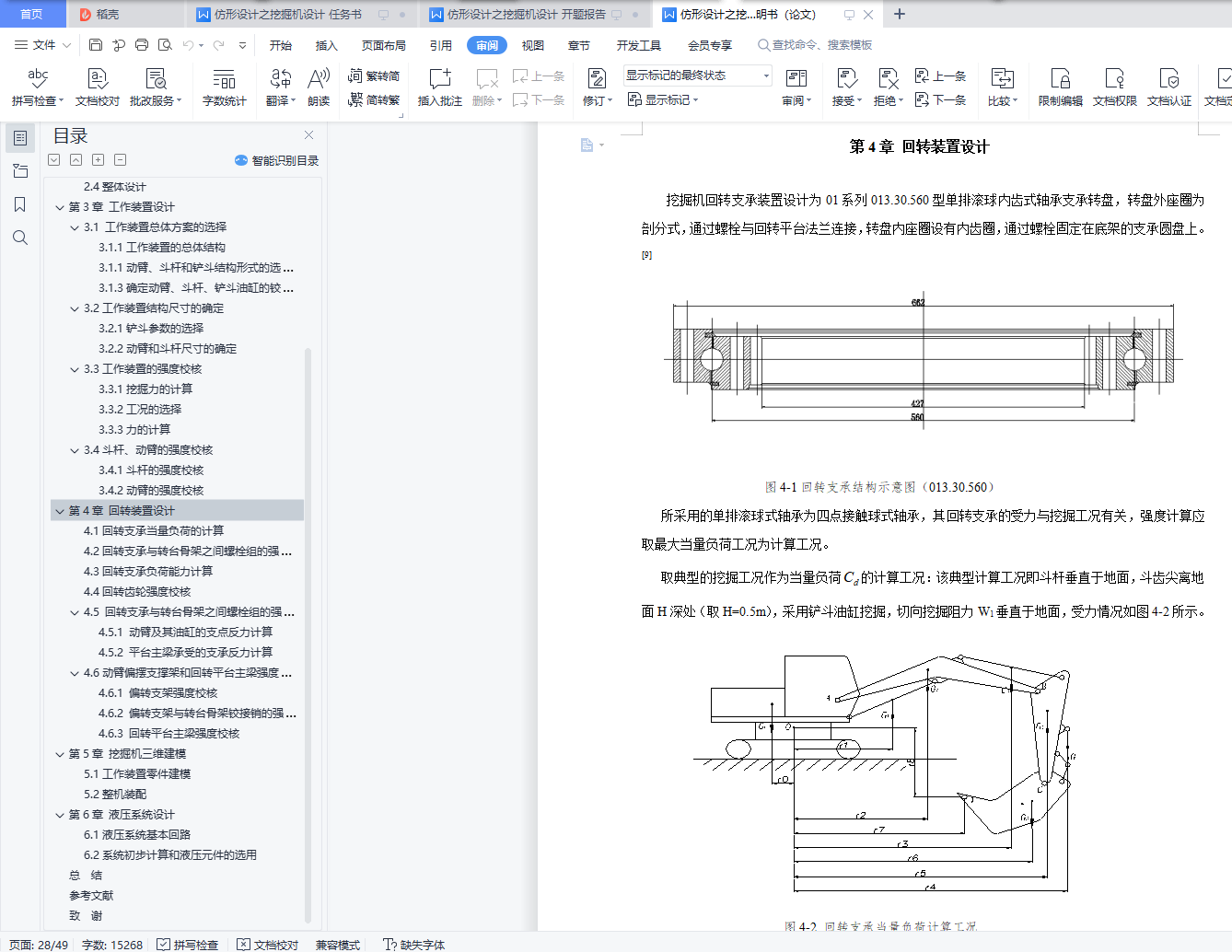Click the 字数: 15268 word count status
This screenshot has width=1232, height=952.
112,945
